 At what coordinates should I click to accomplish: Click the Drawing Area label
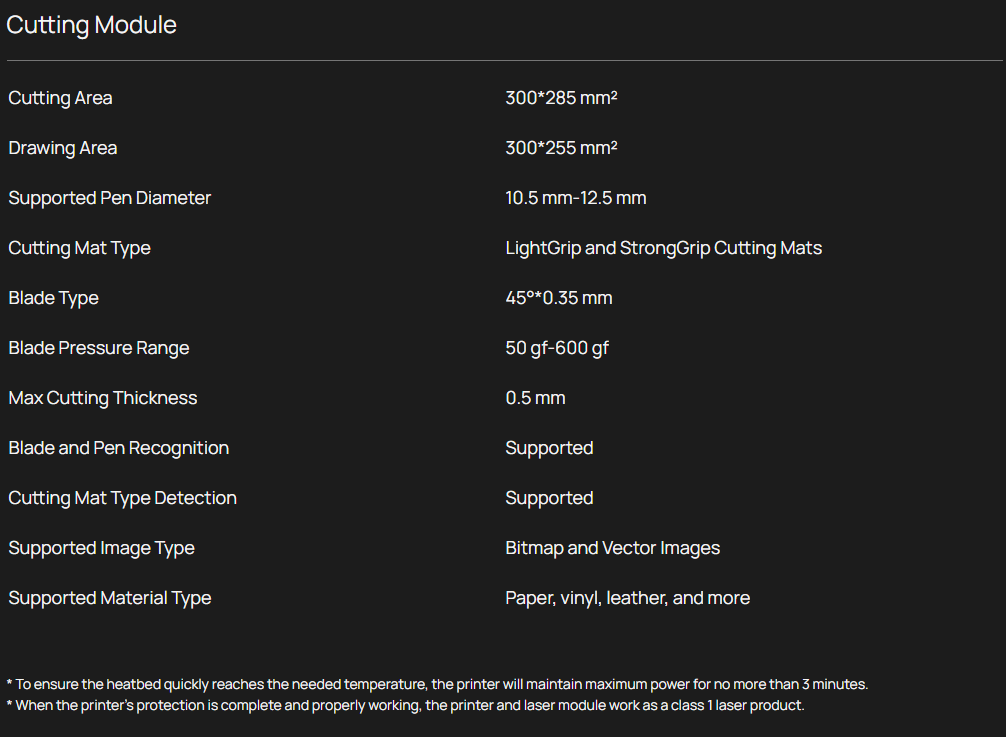point(63,148)
